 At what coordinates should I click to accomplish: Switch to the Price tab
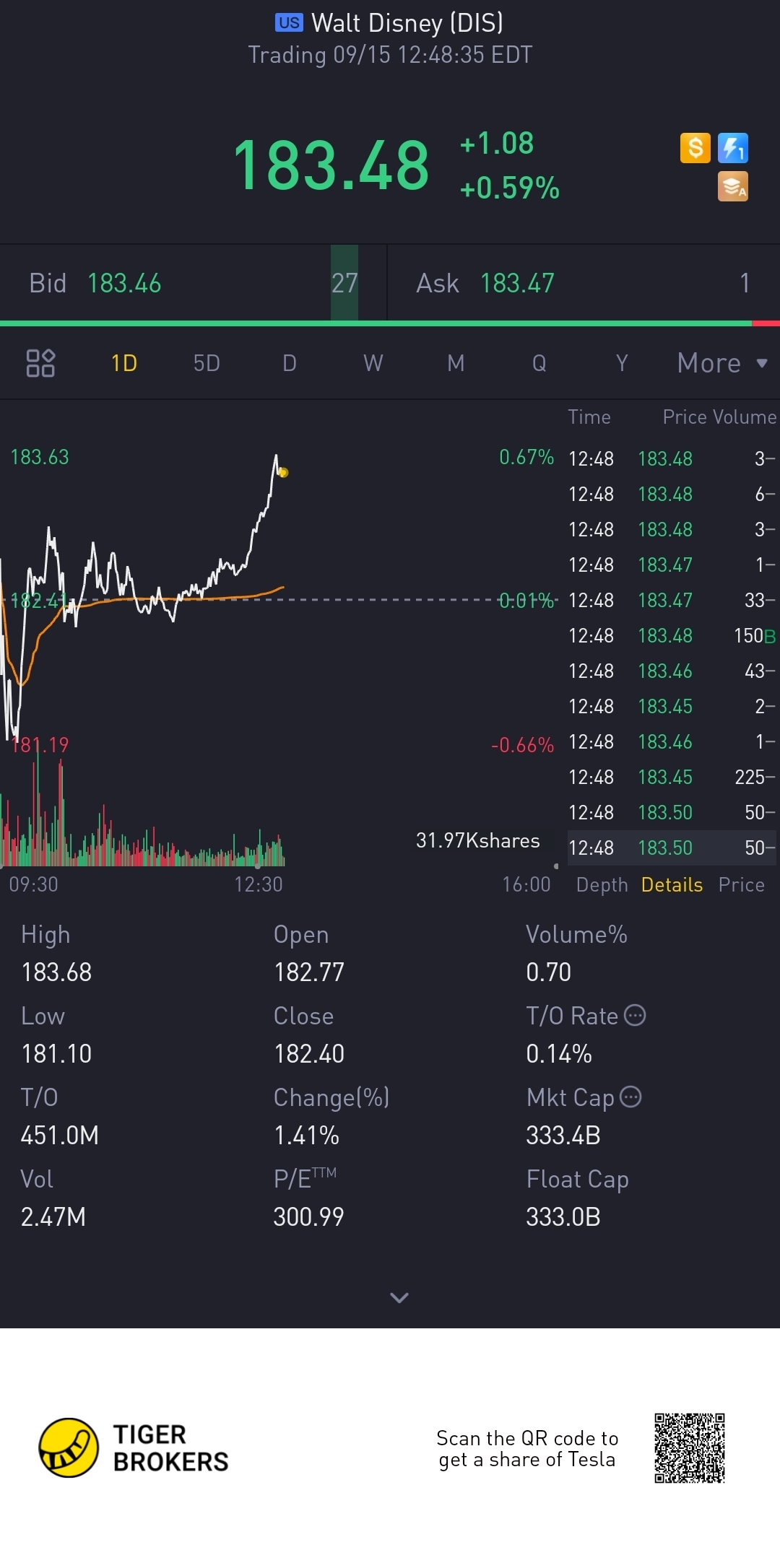coord(741,884)
